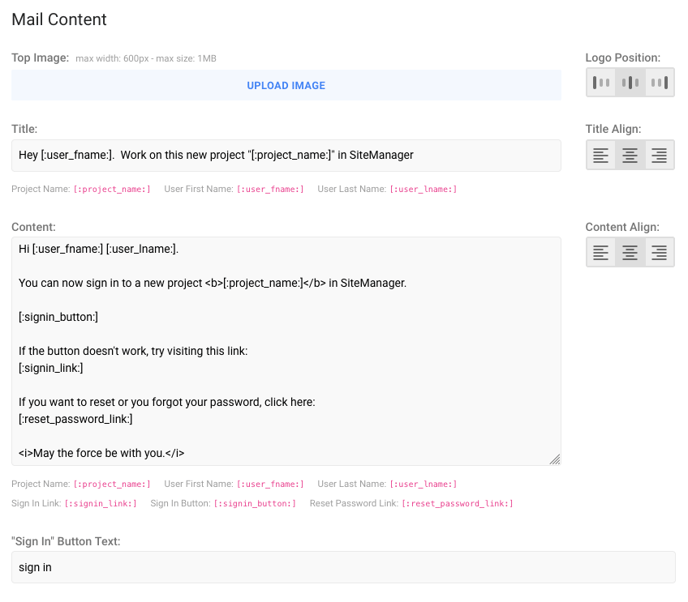Click the "Sign In" Button Text field
This screenshot has height=602, width=688.
(343, 567)
